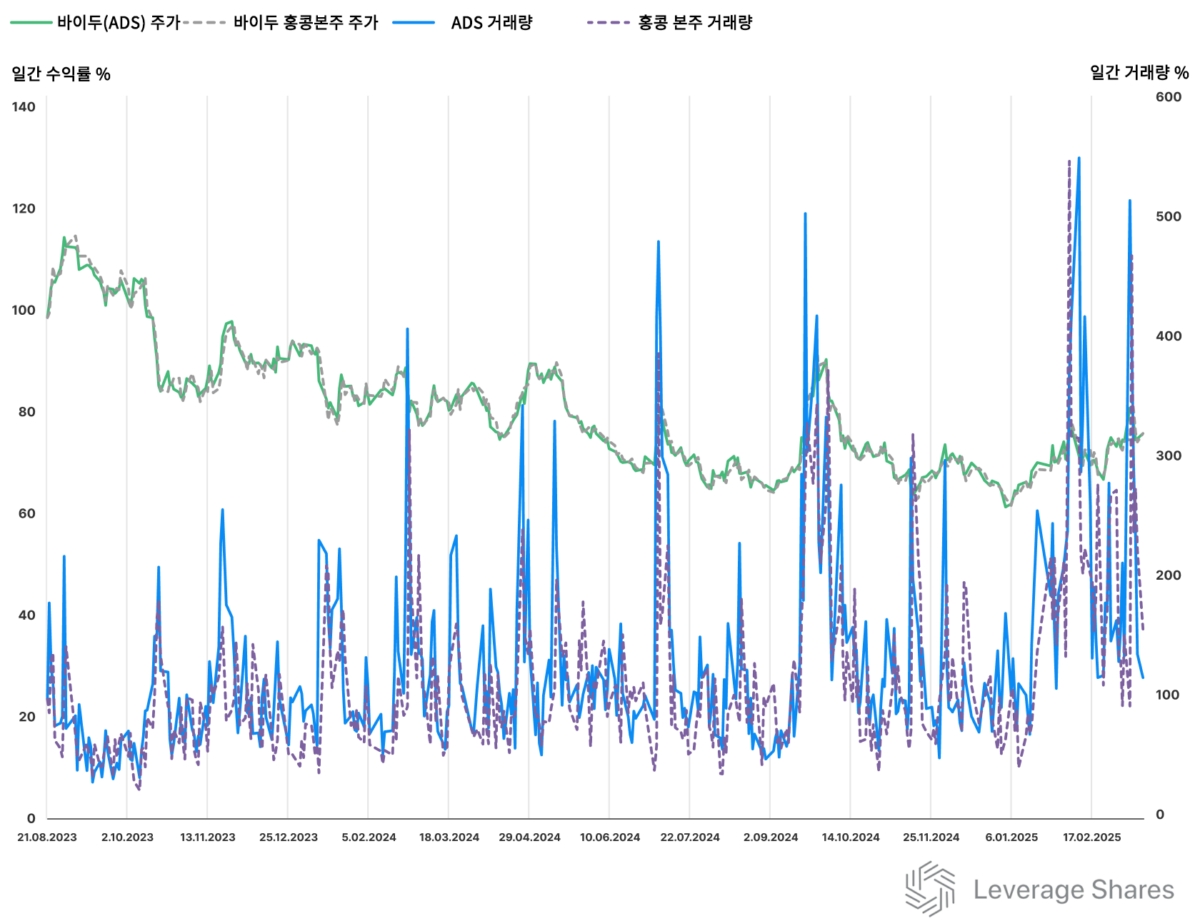Show the 홍콩 본주 거래량 series label
Screen dimensions: 1200x921
(695, 23)
